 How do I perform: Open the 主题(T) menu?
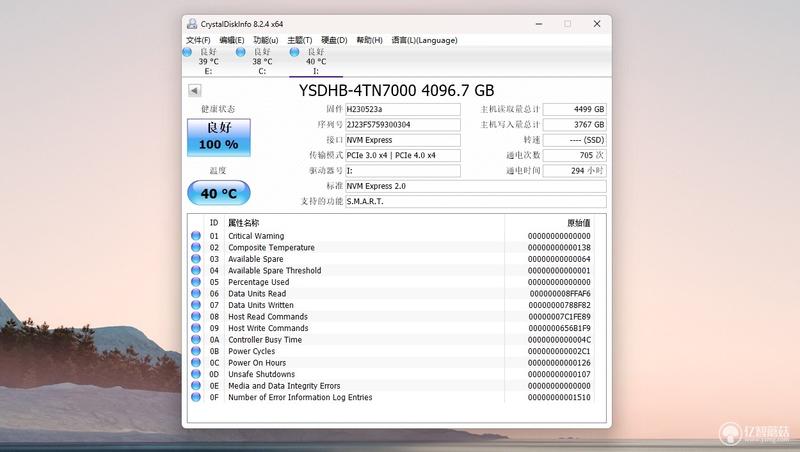click(299, 40)
